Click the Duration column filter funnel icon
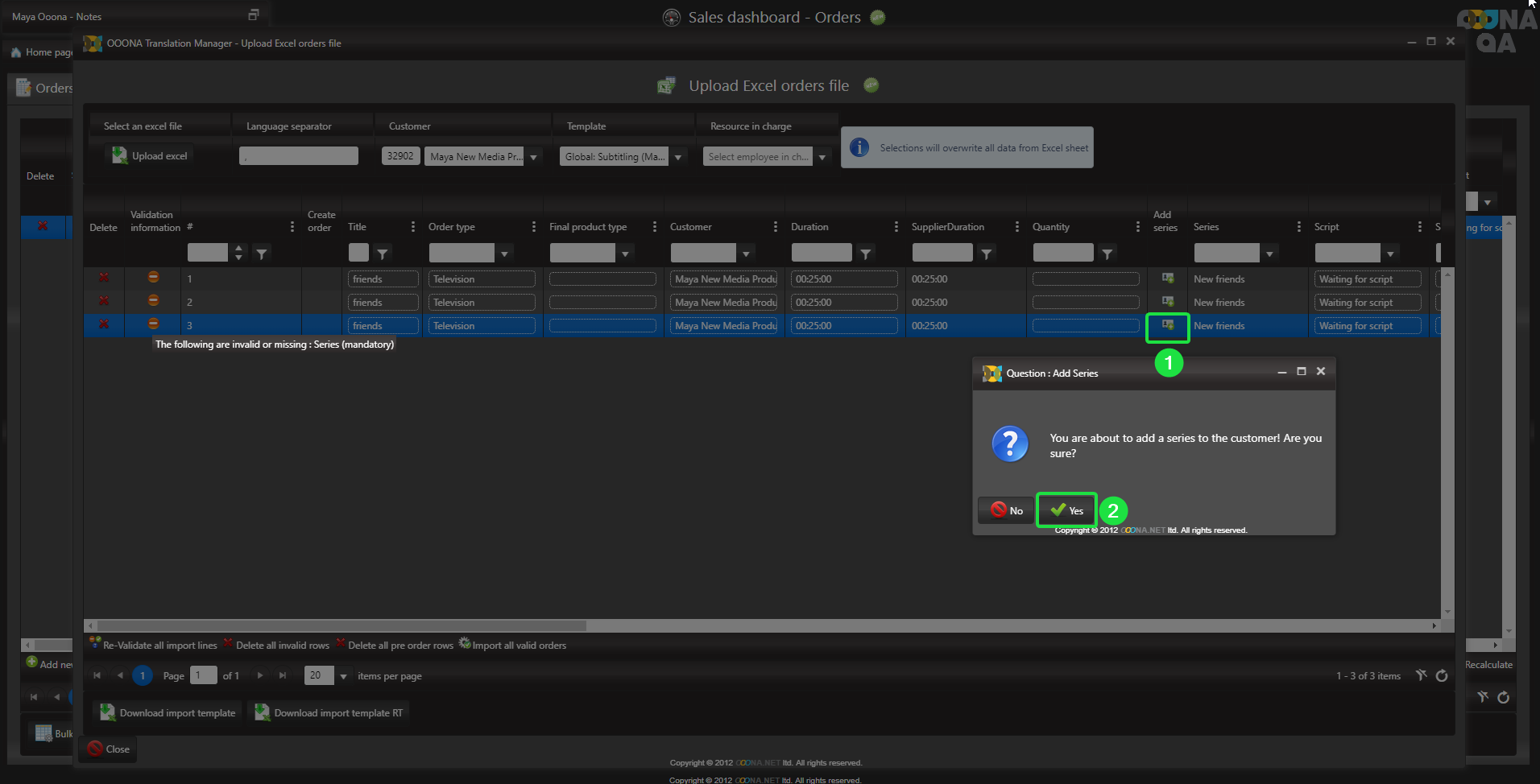Viewport: 1540px width, 784px height. click(865, 254)
